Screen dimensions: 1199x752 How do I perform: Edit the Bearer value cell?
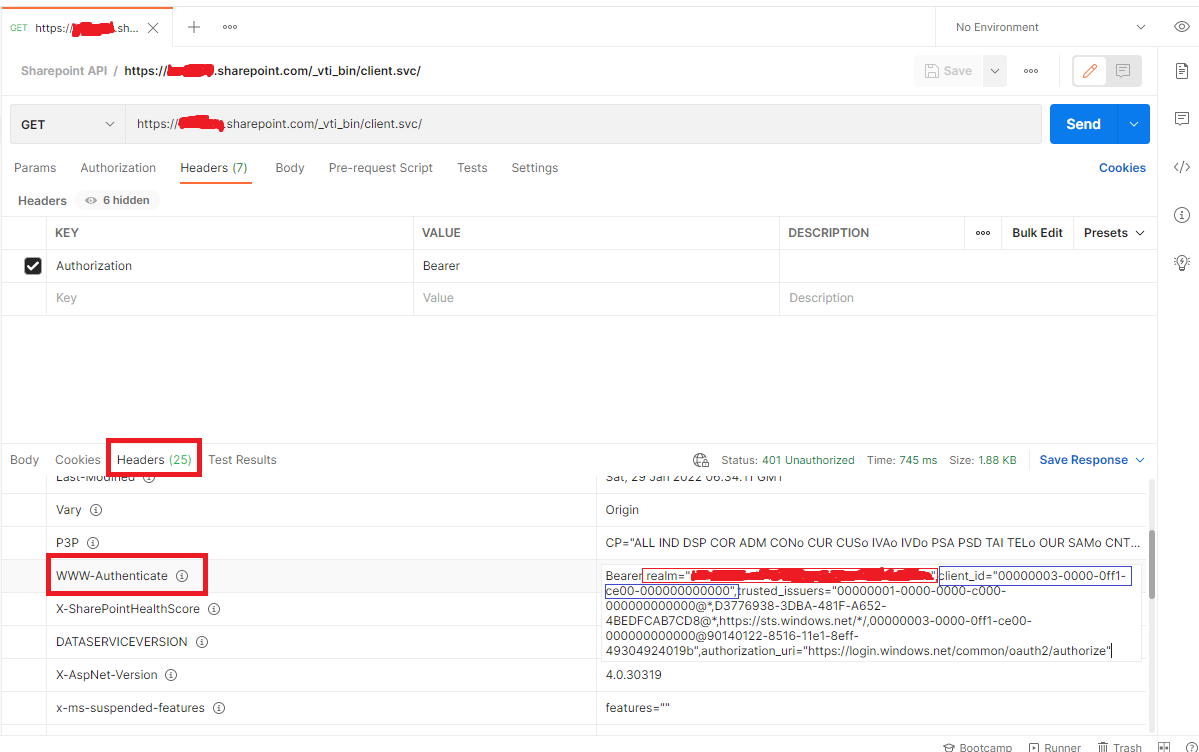[596, 265]
